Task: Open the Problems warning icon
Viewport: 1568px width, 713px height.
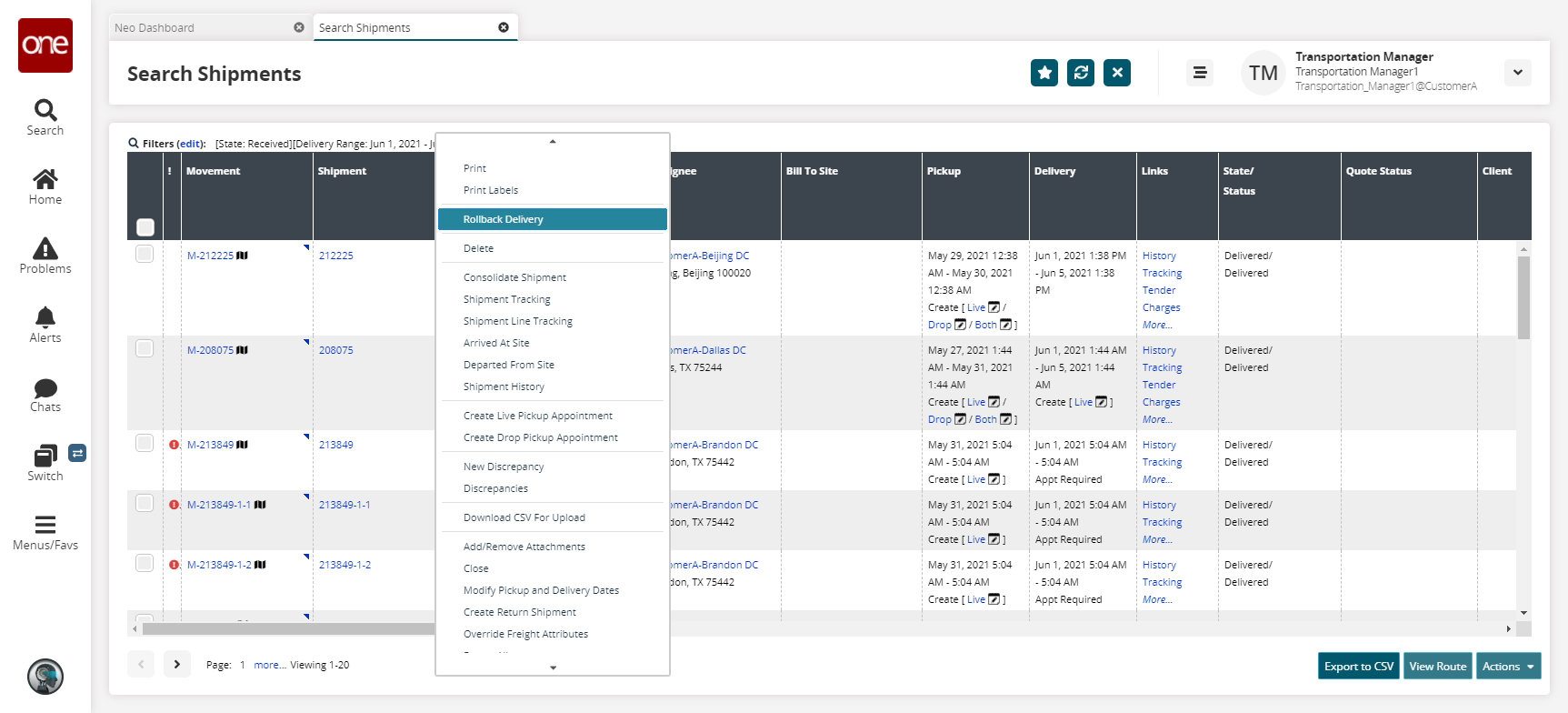Action: pos(45,249)
